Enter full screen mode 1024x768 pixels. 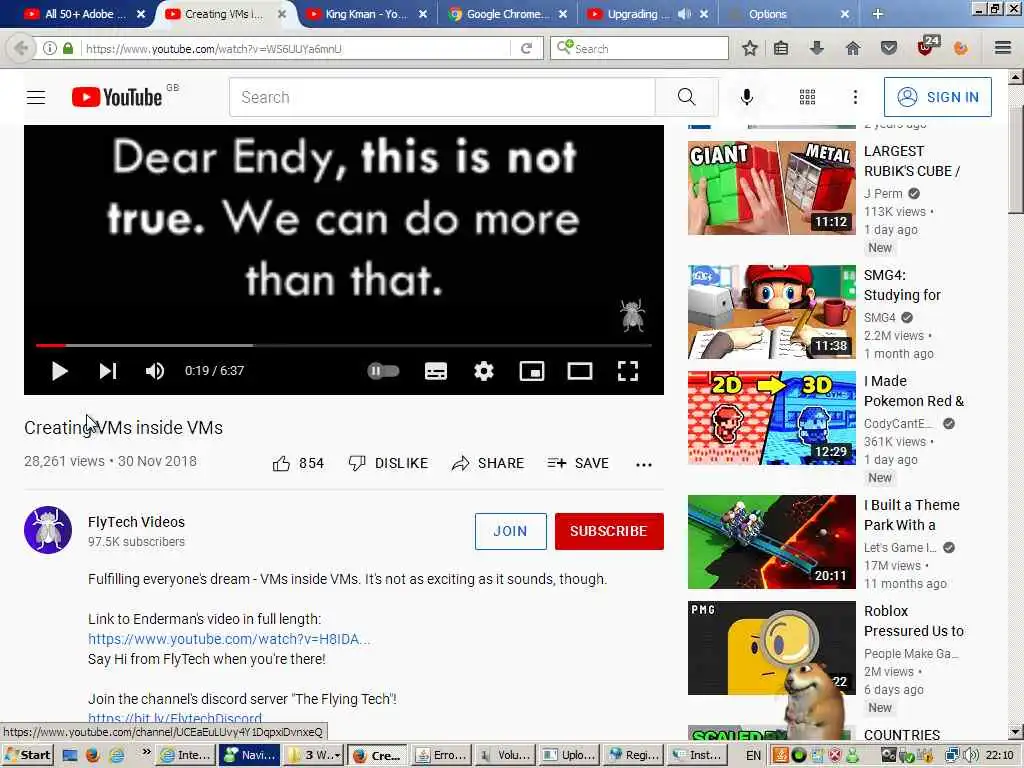(x=628, y=371)
